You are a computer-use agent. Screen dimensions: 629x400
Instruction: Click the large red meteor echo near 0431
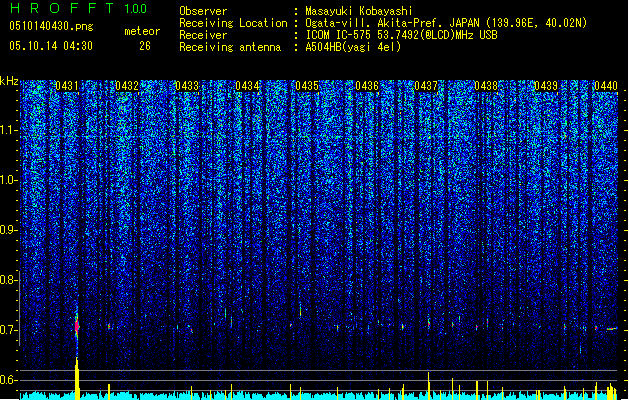(x=77, y=325)
